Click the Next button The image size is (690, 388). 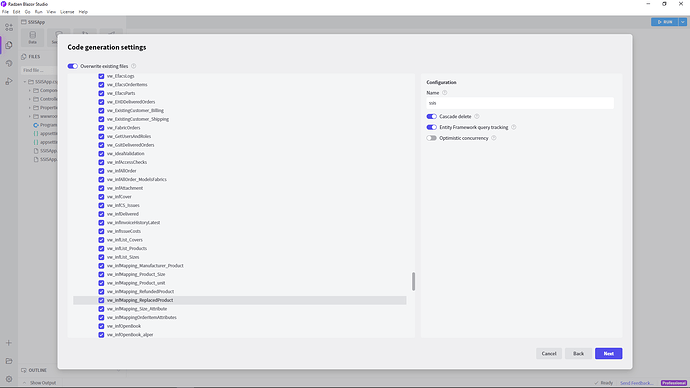click(609, 353)
